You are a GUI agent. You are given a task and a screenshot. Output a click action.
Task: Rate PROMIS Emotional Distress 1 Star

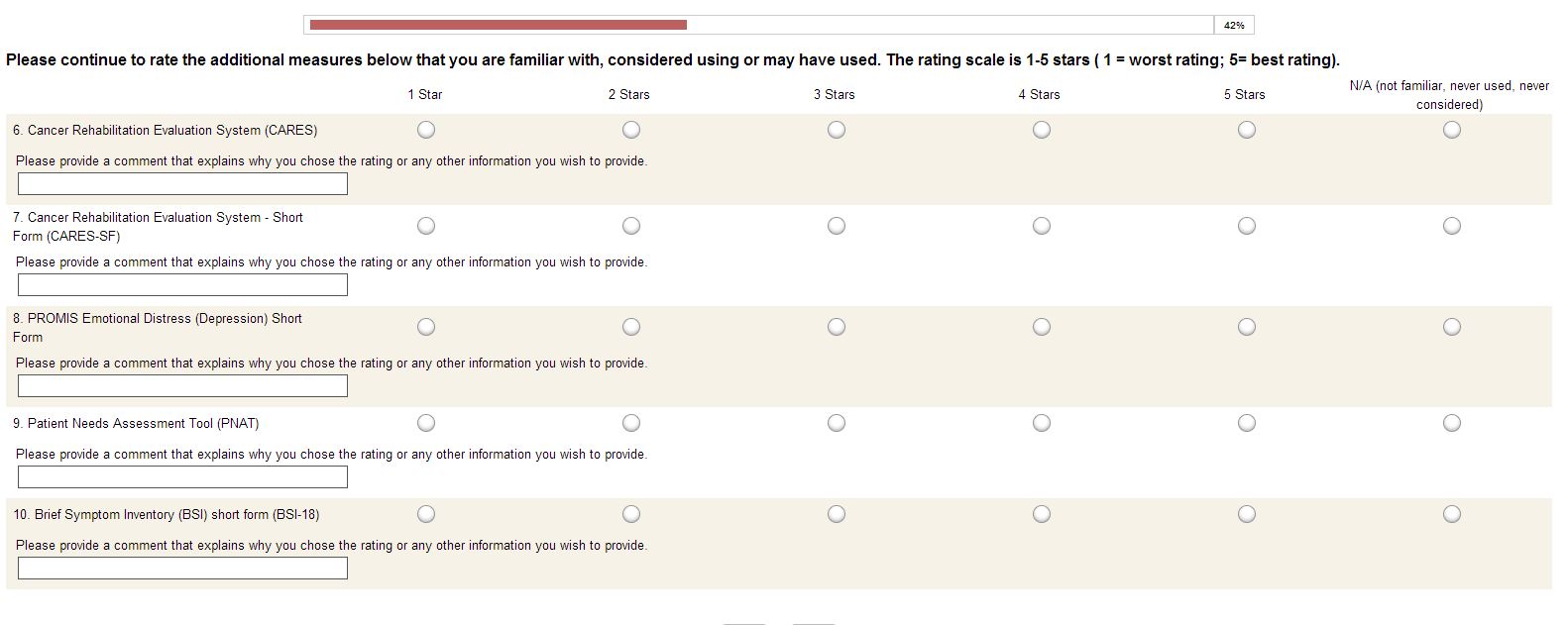tap(426, 327)
